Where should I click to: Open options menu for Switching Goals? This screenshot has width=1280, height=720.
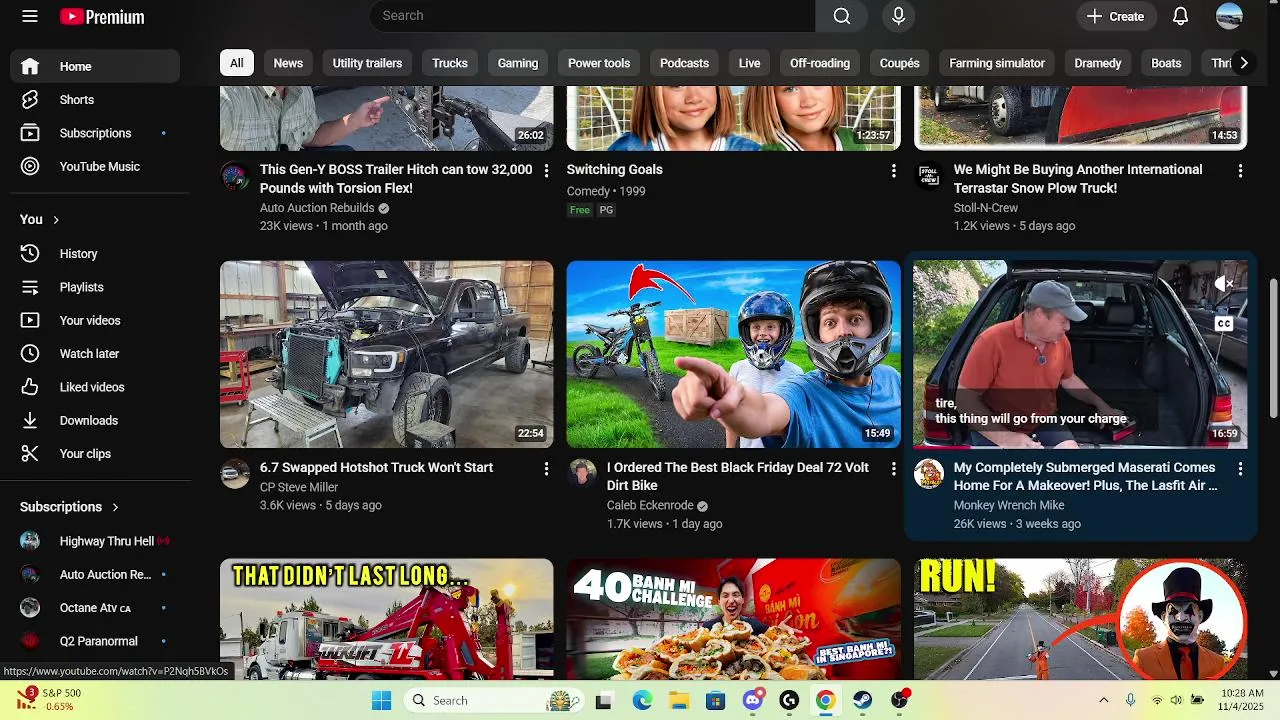point(893,171)
